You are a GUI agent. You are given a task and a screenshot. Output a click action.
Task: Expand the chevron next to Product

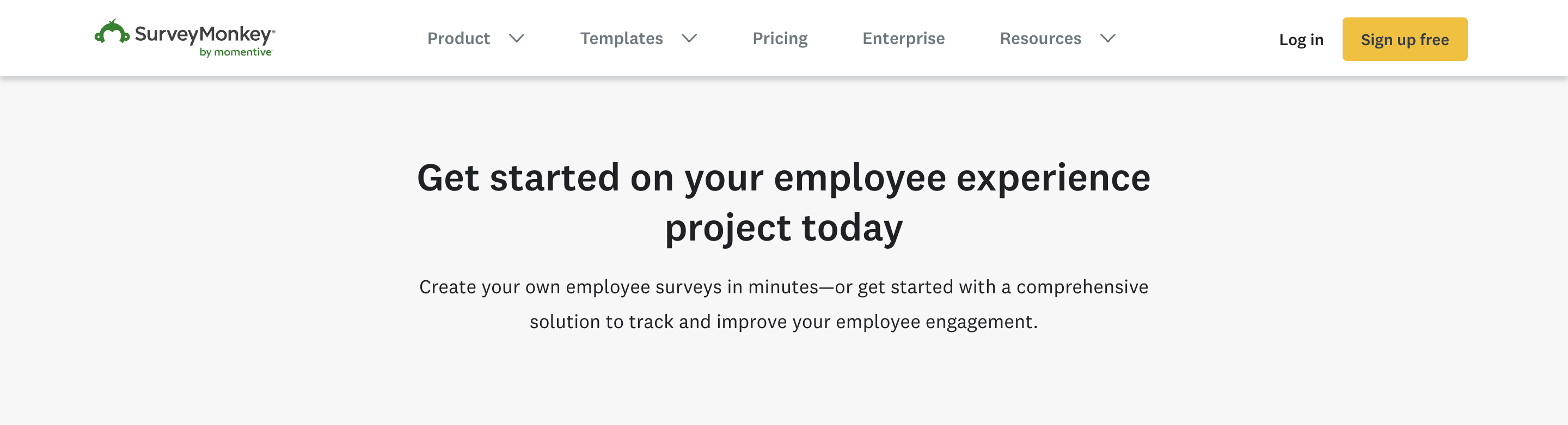(517, 38)
